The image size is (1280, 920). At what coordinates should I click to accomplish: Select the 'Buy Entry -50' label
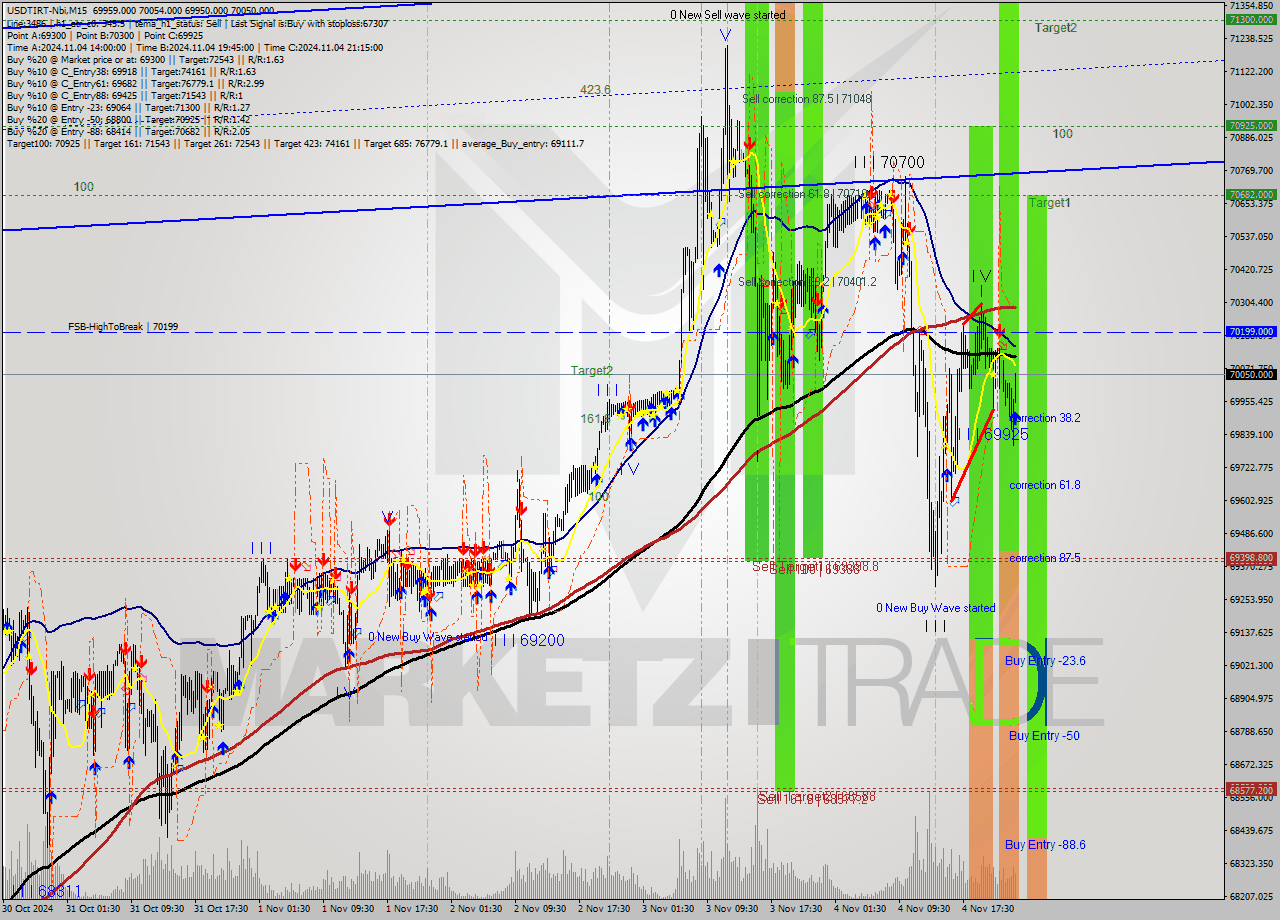(1044, 736)
